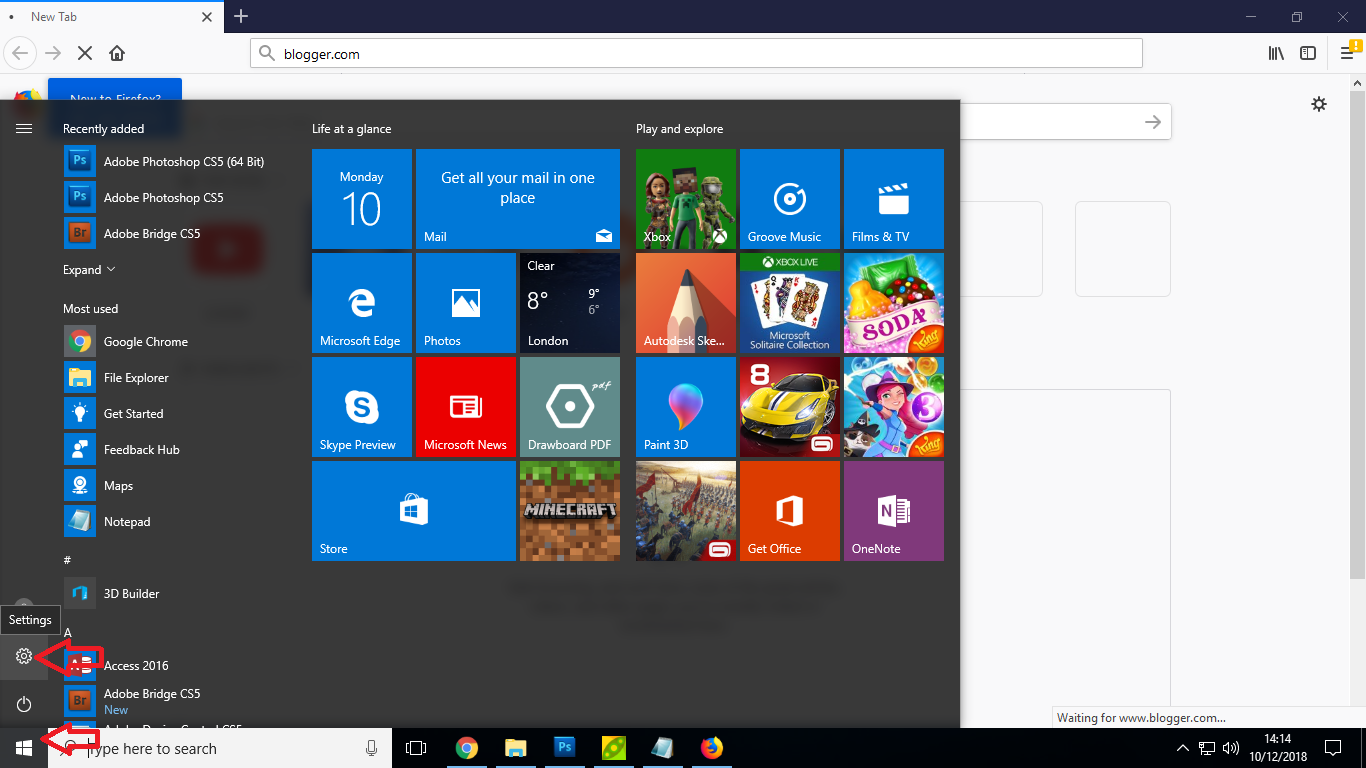1366x768 pixels.
Task: Show hidden system tray icons chevron
Action: (x=1183, y=748)
